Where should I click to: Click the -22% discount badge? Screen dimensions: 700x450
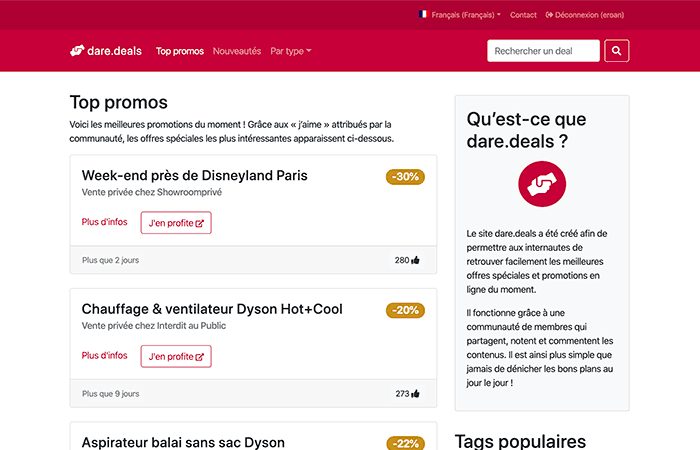point(405,443)
